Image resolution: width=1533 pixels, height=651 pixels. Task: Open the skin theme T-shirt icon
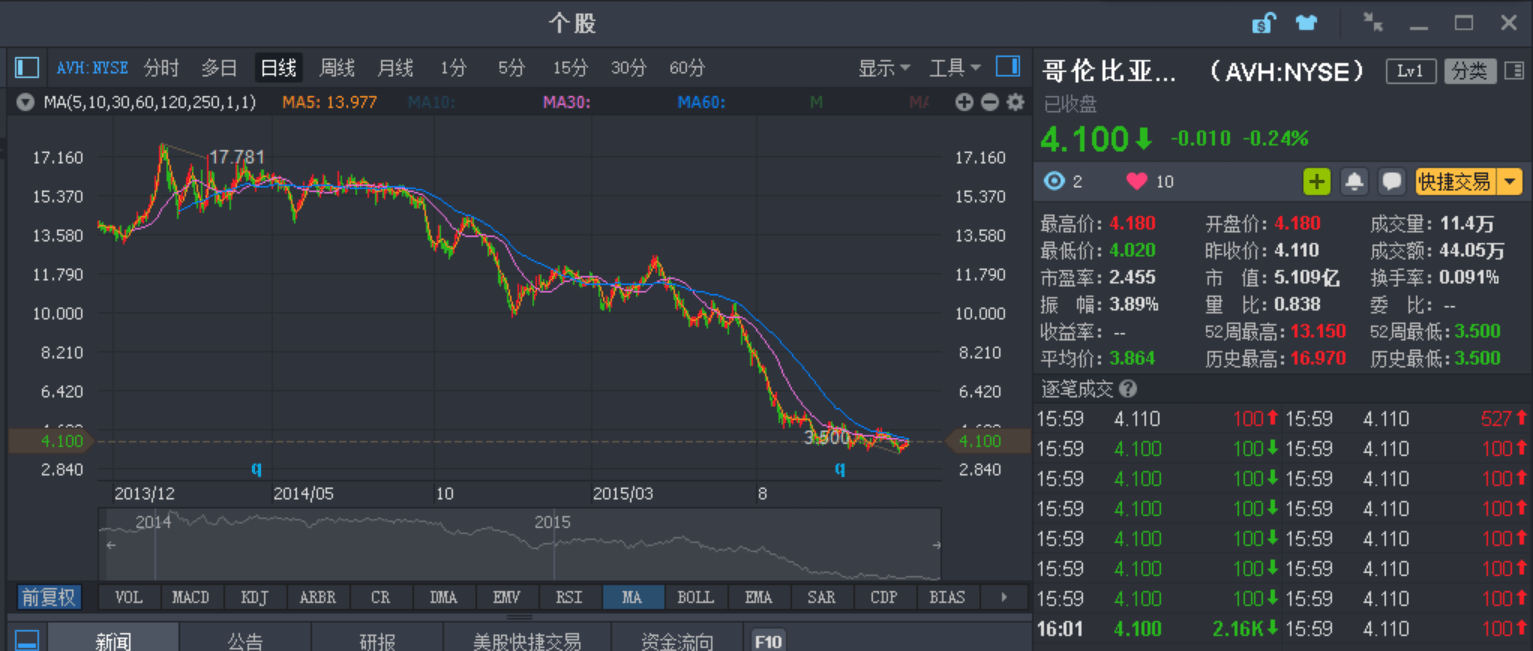pos(1306,21)
